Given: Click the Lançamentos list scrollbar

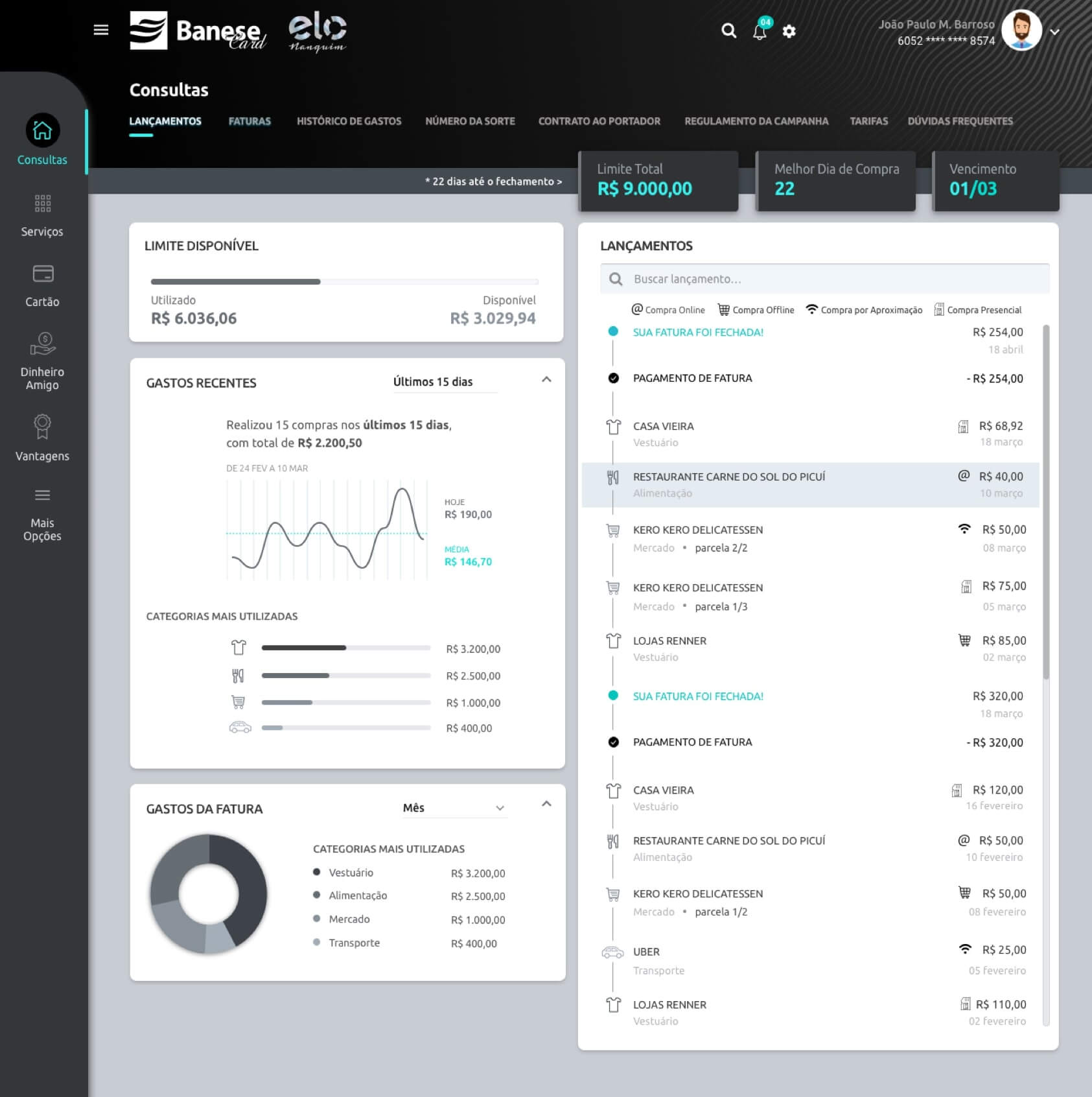Looking at the screenshot, I should coord(1045,502).
